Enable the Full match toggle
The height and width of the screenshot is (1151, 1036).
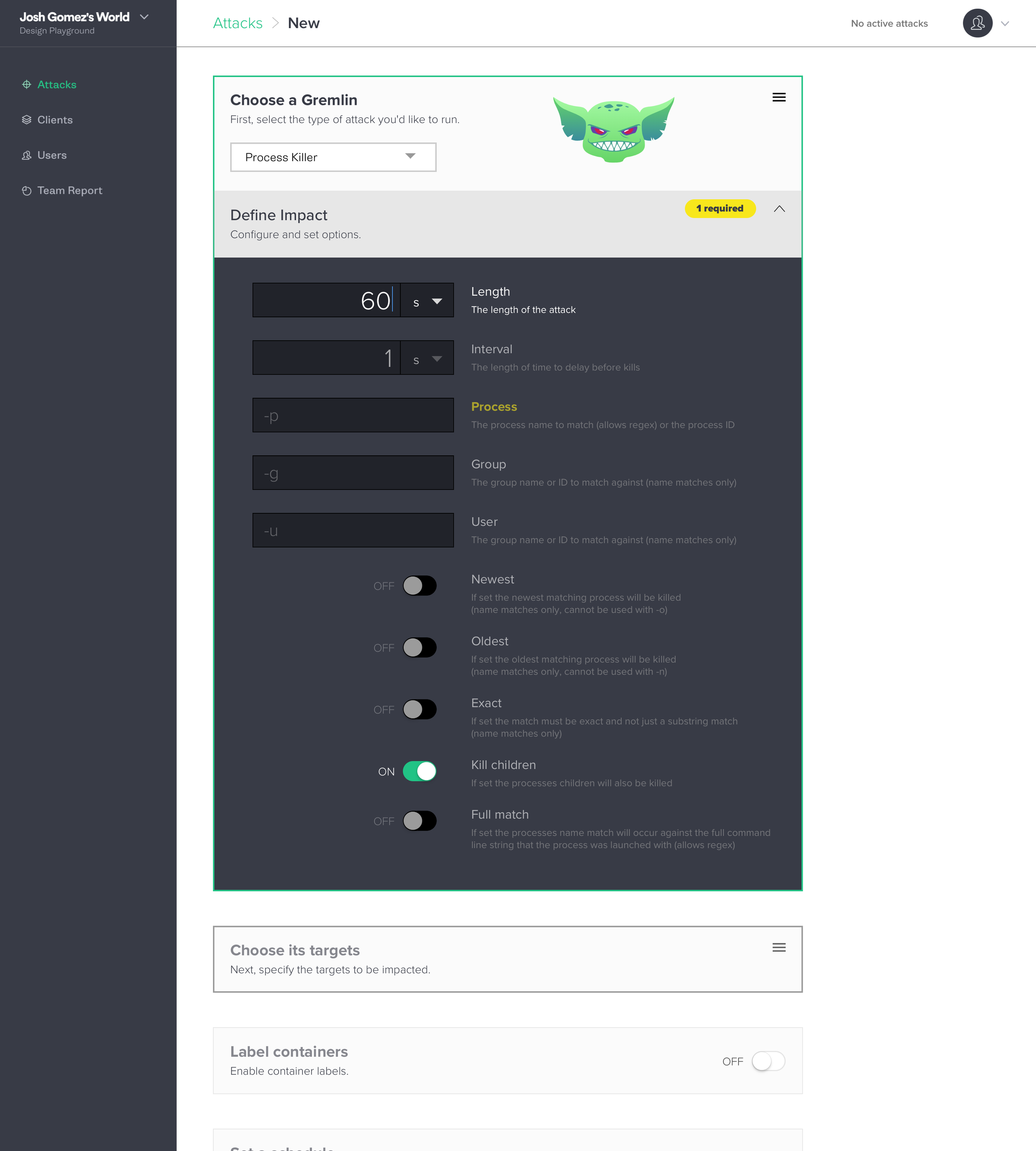tap(419, 821)
